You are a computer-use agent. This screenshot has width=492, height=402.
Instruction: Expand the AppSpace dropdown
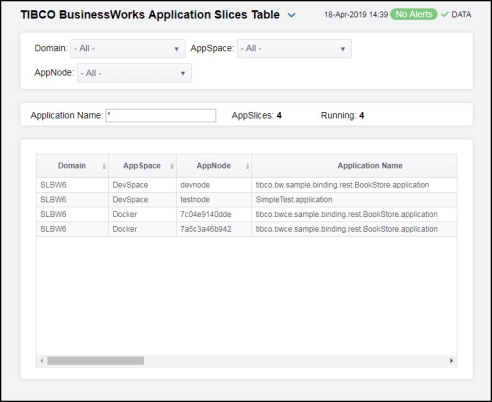(x=294, y=49)
